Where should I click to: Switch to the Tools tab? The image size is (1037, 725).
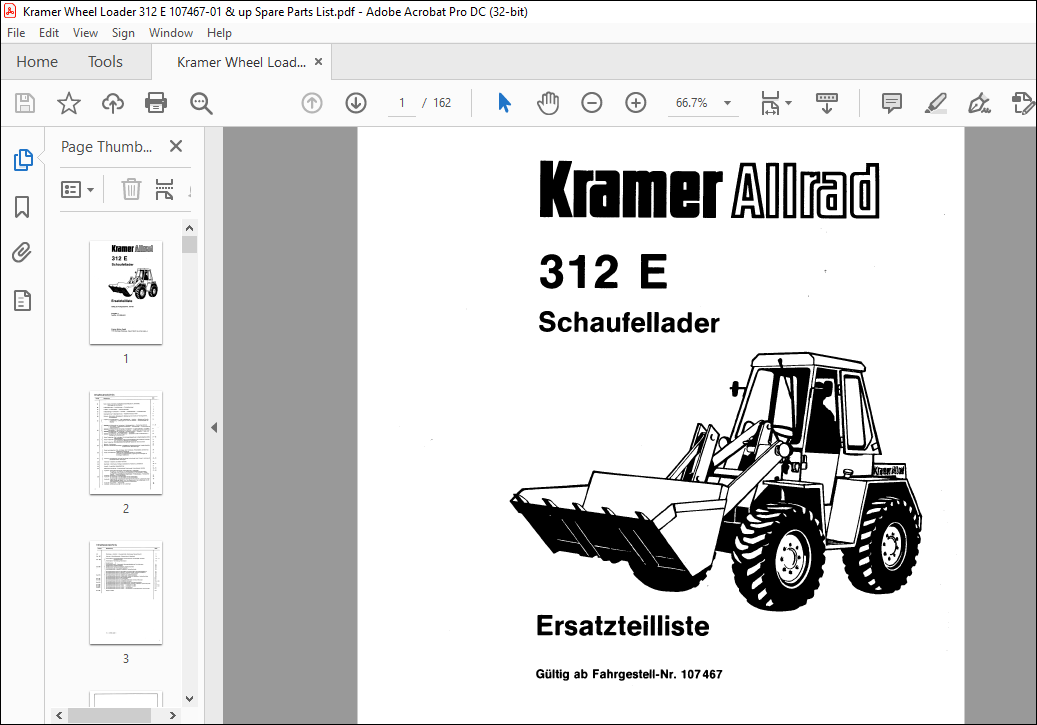[x=105, y=62]
